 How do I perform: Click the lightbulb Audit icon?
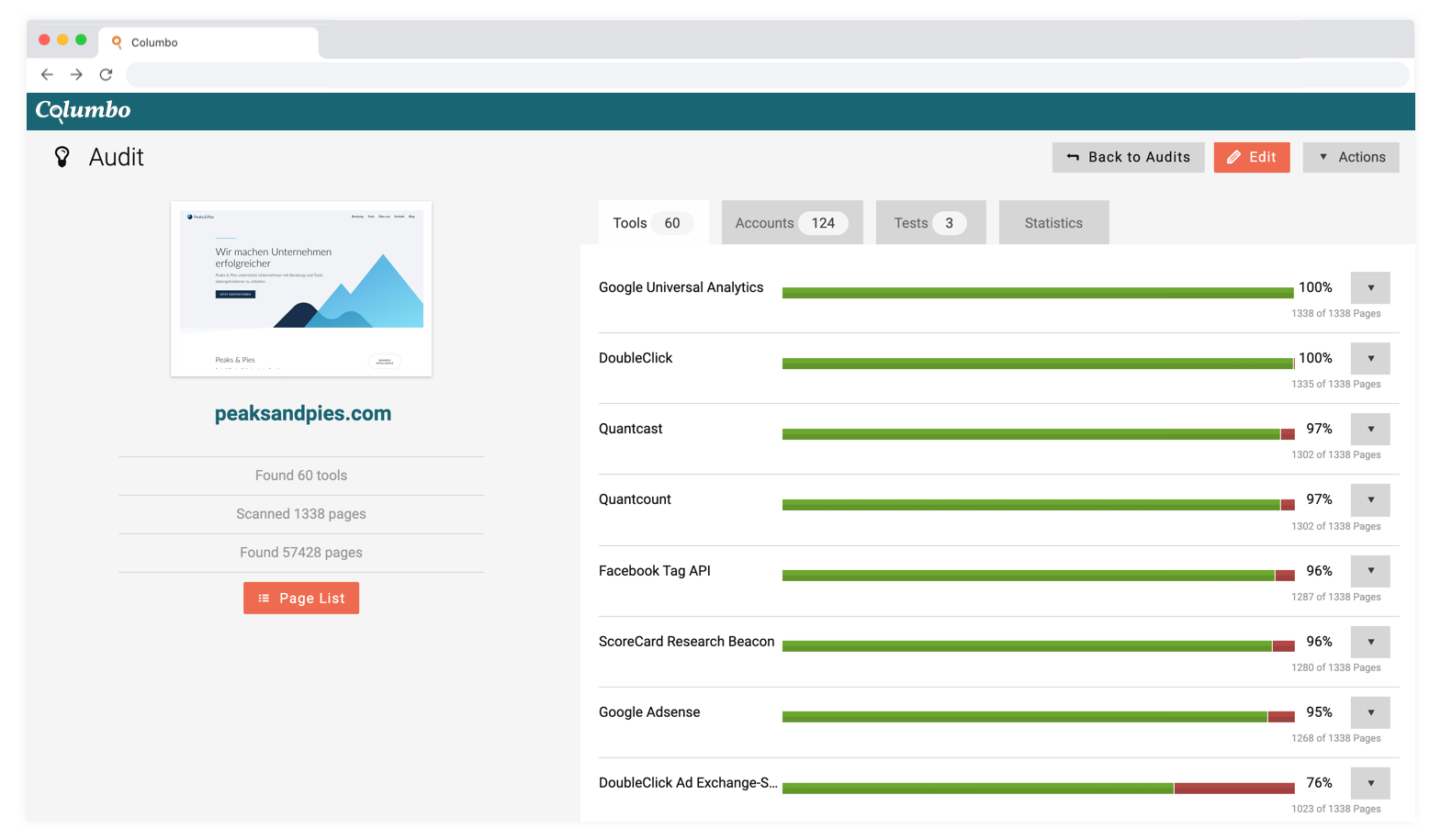point(62,157)
